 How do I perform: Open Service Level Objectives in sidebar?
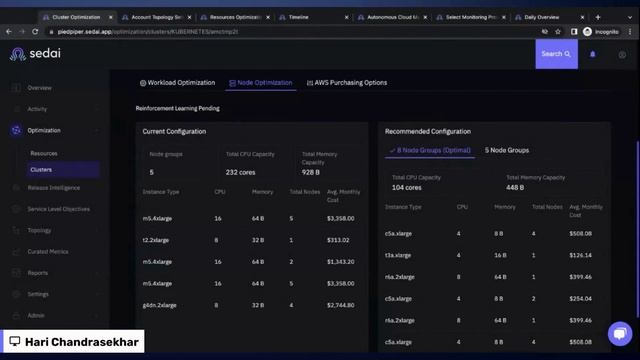[58, 209]
